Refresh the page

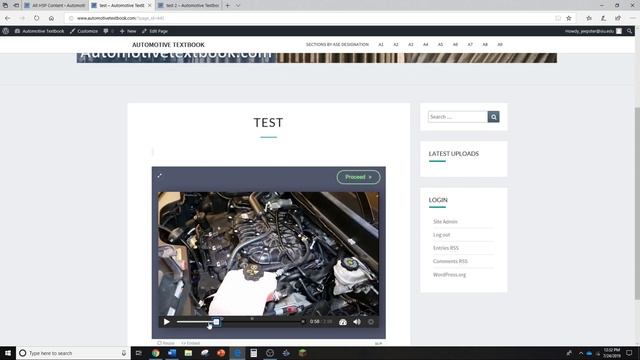coord(37,18)
